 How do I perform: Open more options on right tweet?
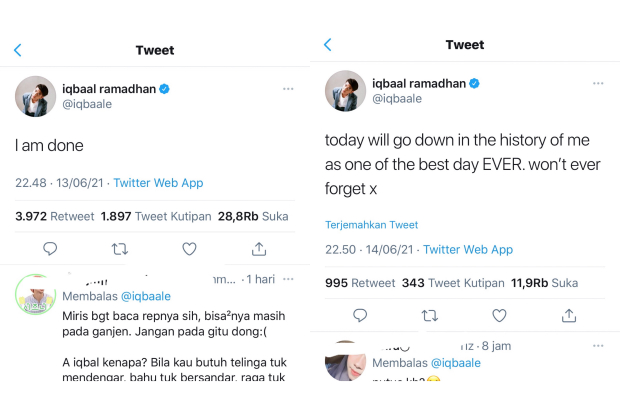coord(597,84)
